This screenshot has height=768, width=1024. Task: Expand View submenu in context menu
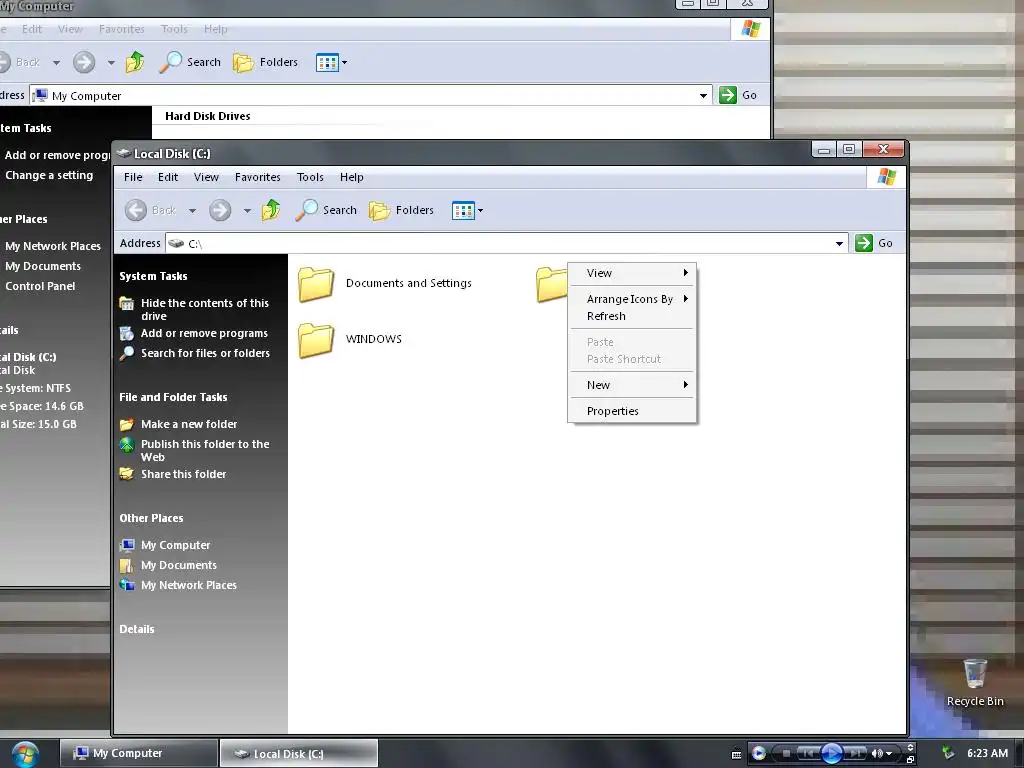coord(632,273)
